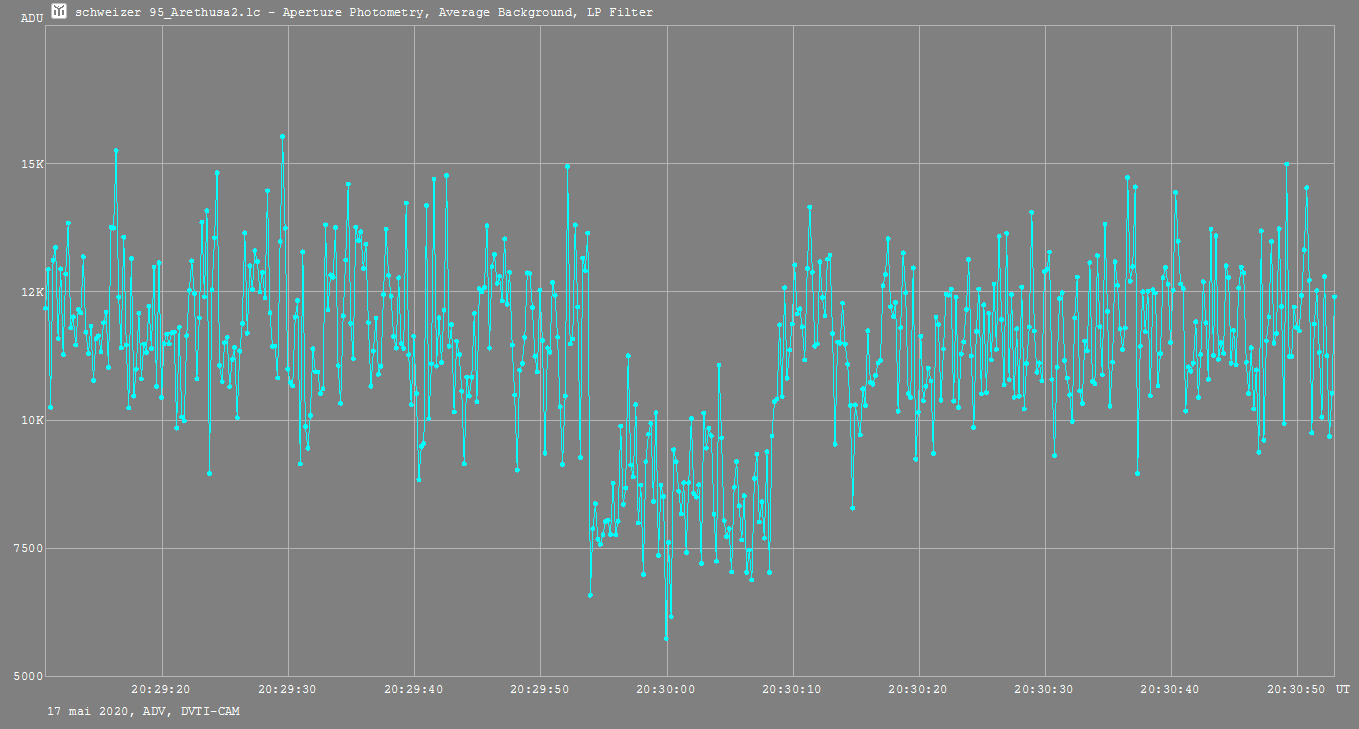The height and width of the screenshot is (729, 1359).
Task: Click the ADU axis label
Action: (32, 18)
